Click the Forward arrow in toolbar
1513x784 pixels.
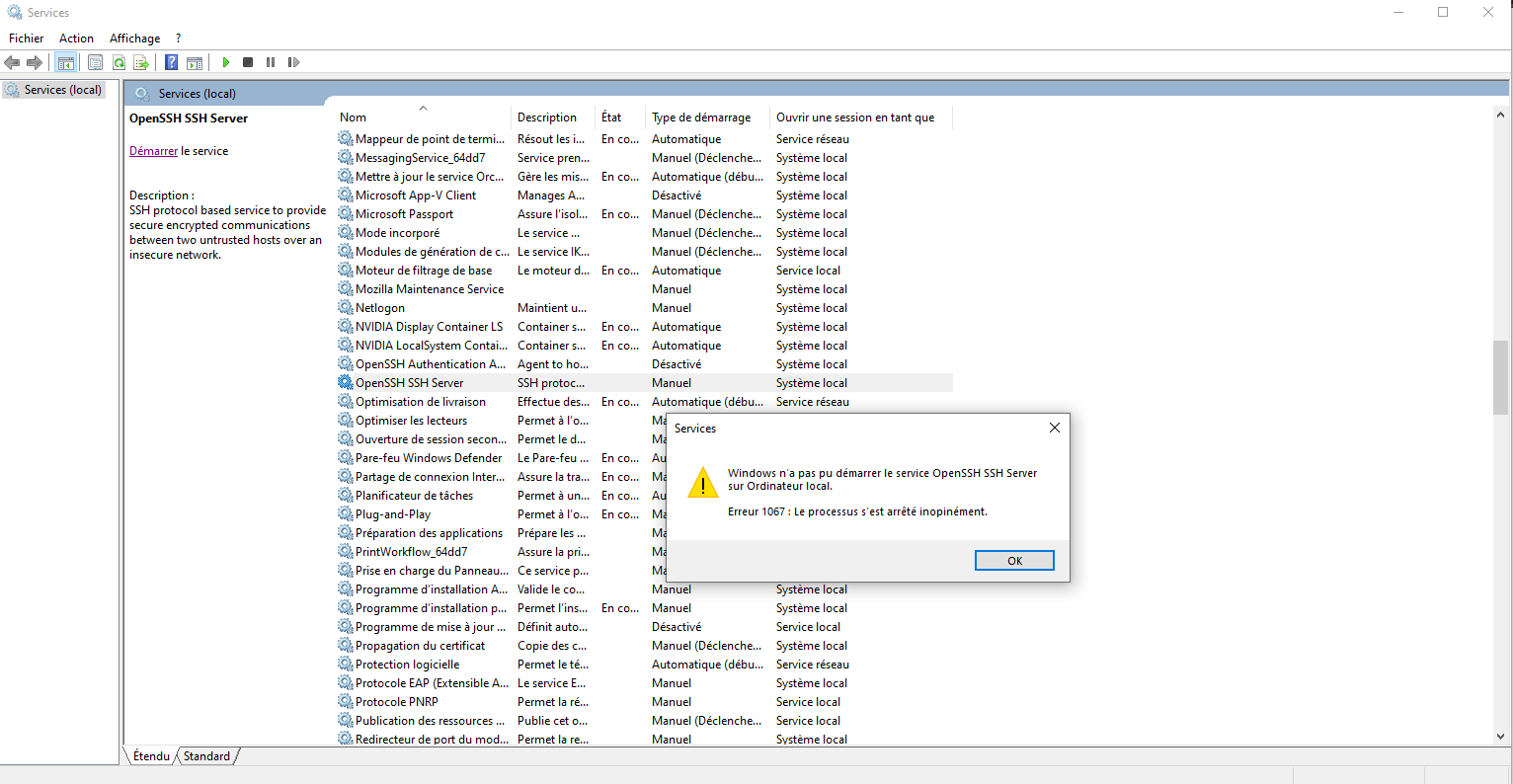pyautogui.click(x=35, y=62)
